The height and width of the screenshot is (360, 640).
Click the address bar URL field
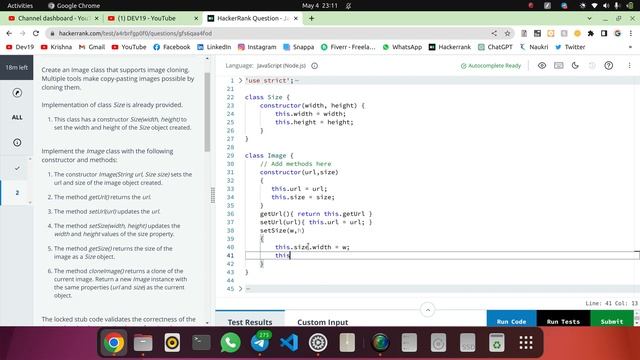pyautogui.click(x=269, y=33)
